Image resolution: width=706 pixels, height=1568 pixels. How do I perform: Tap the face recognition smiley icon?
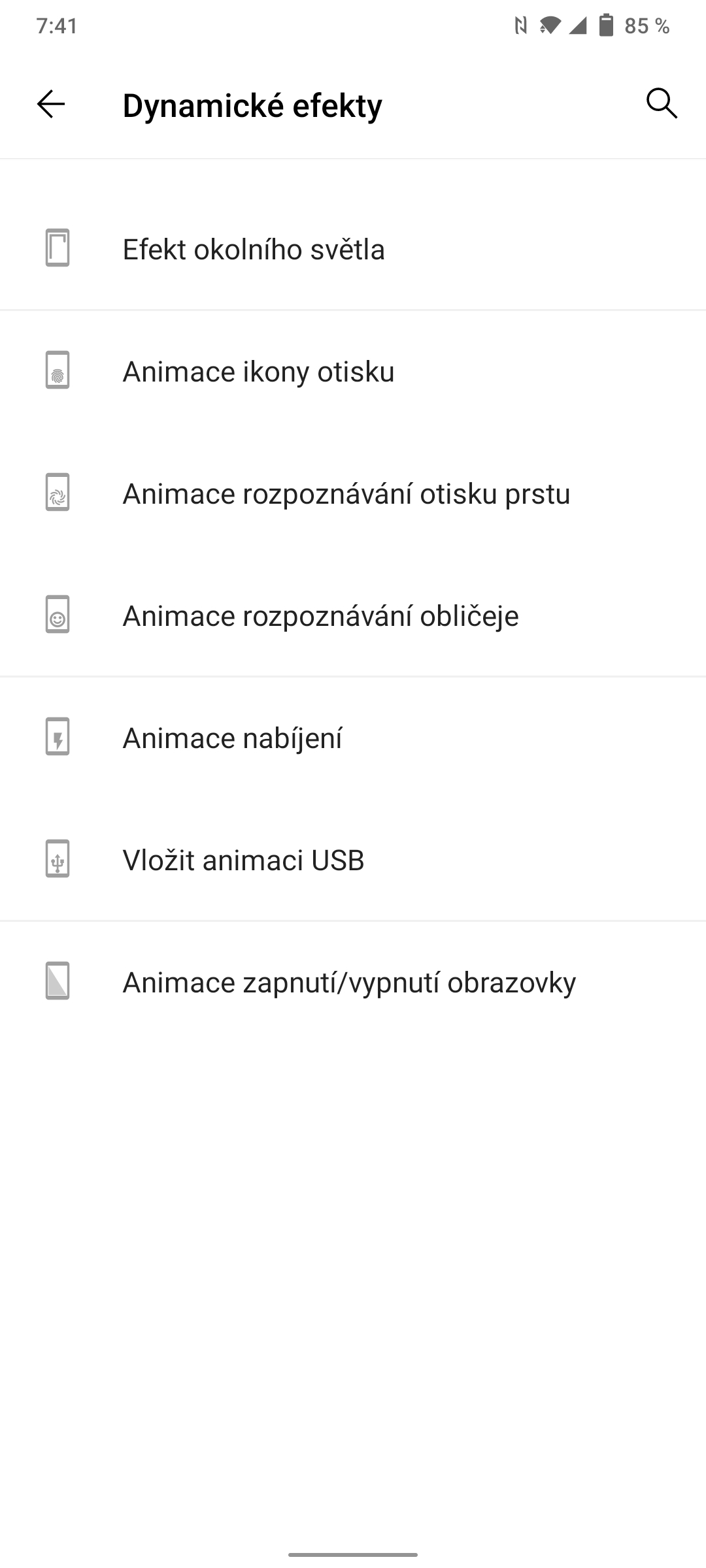pos(58,615)
